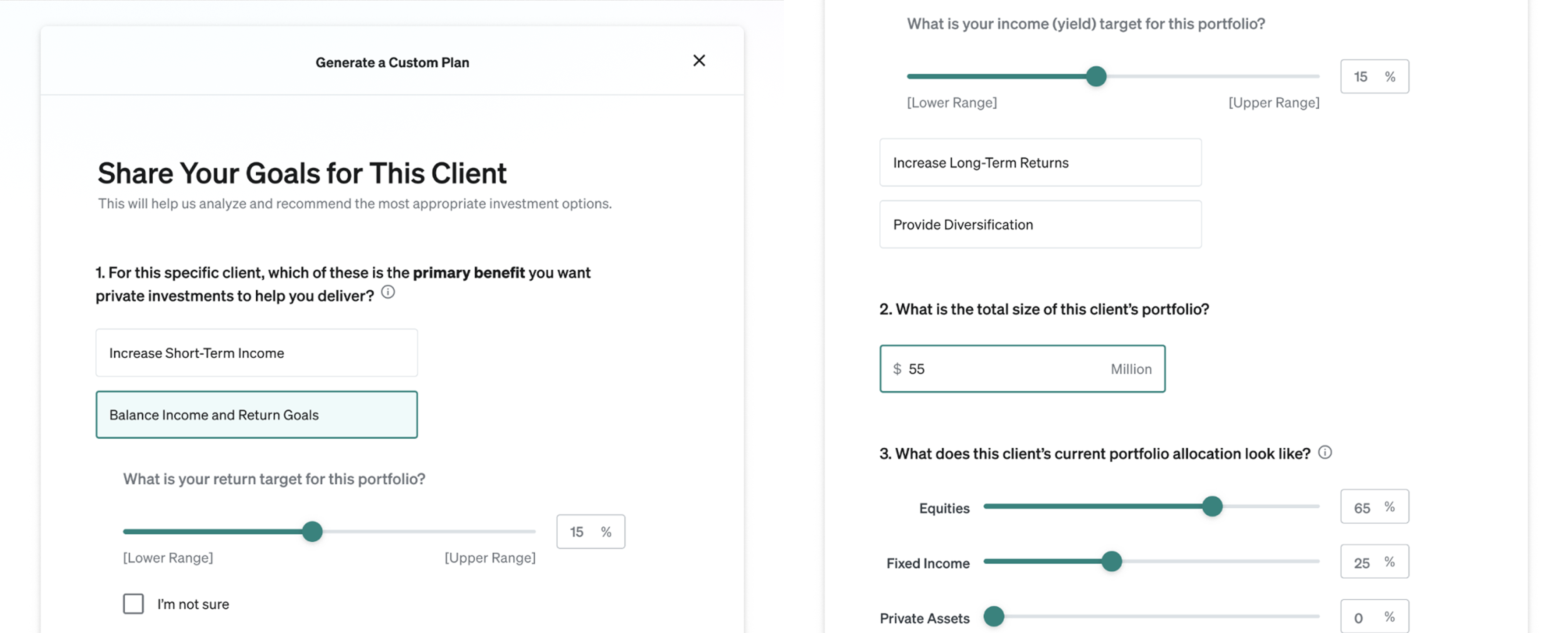Screen dimensions: 1568x633
Task: Select Increase Long-Term Returns option
Action: (1040, 163)
